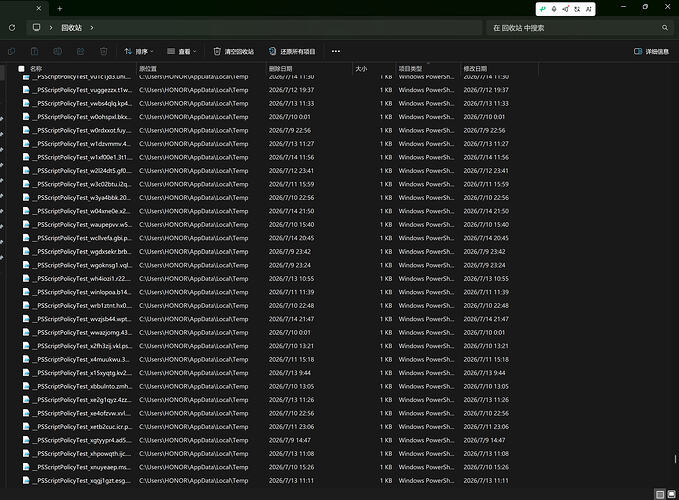The height and width of the screenshot is (500, 679).
Task: Click the Delete trash icon in the toolbar
Action: click(x=103, y=52)
